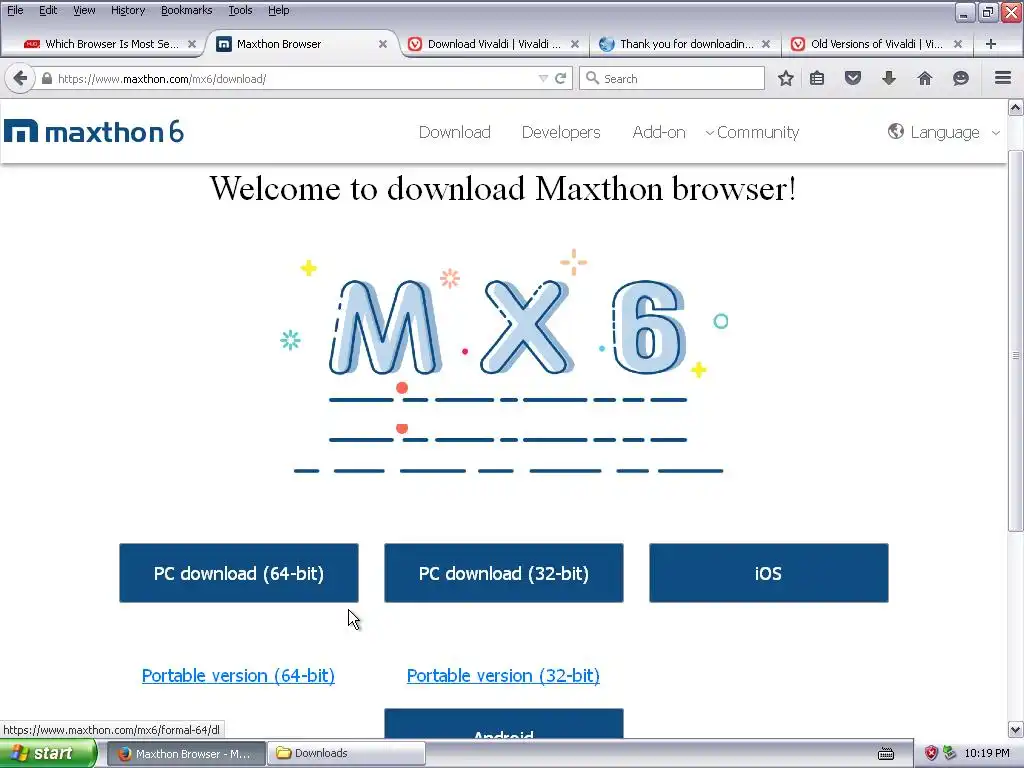This screenshot has width=1024, height=768.
Task: Expand the Community dropdown menu
Action: [x=752, y=132]
